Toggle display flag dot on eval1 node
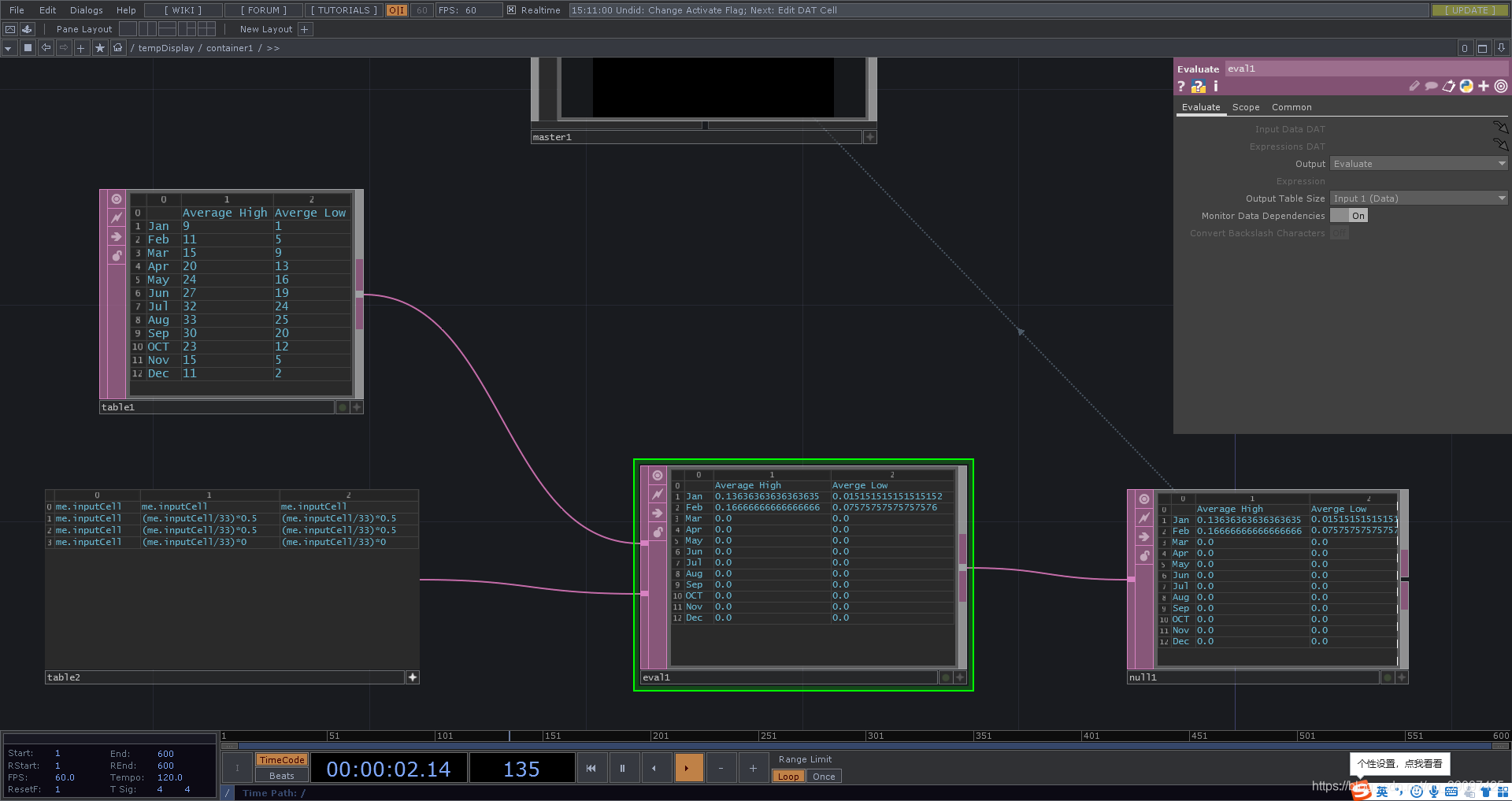The width and height of the screenshot is (1512, 801). click(946, 677)
